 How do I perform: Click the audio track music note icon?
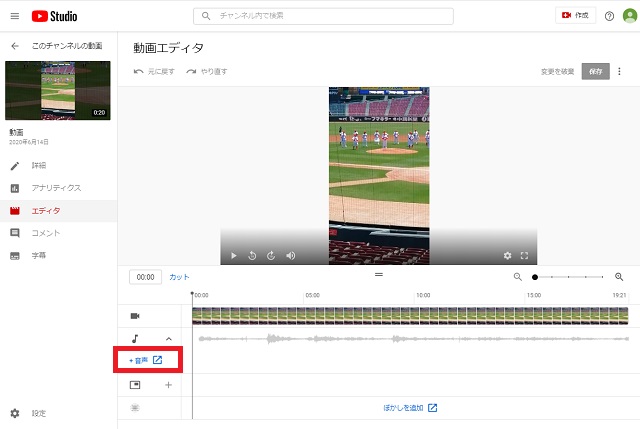[x=135, y=338]
